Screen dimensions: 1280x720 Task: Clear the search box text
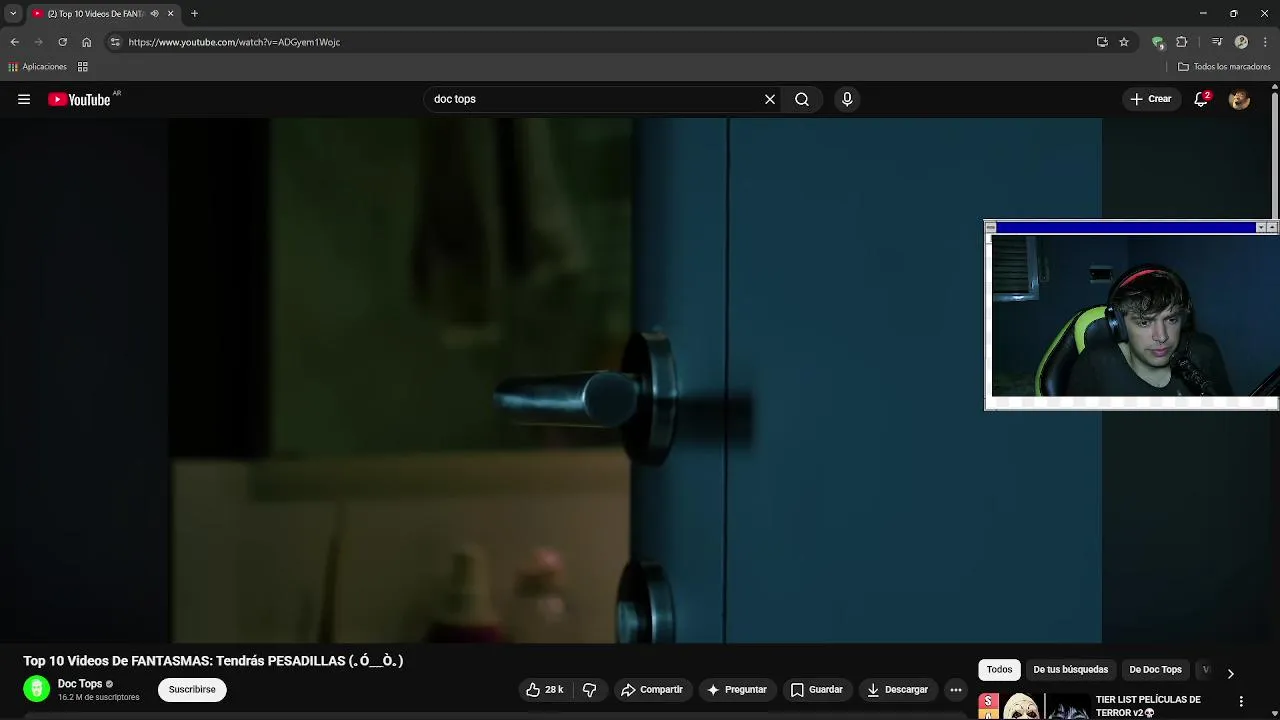770,99
